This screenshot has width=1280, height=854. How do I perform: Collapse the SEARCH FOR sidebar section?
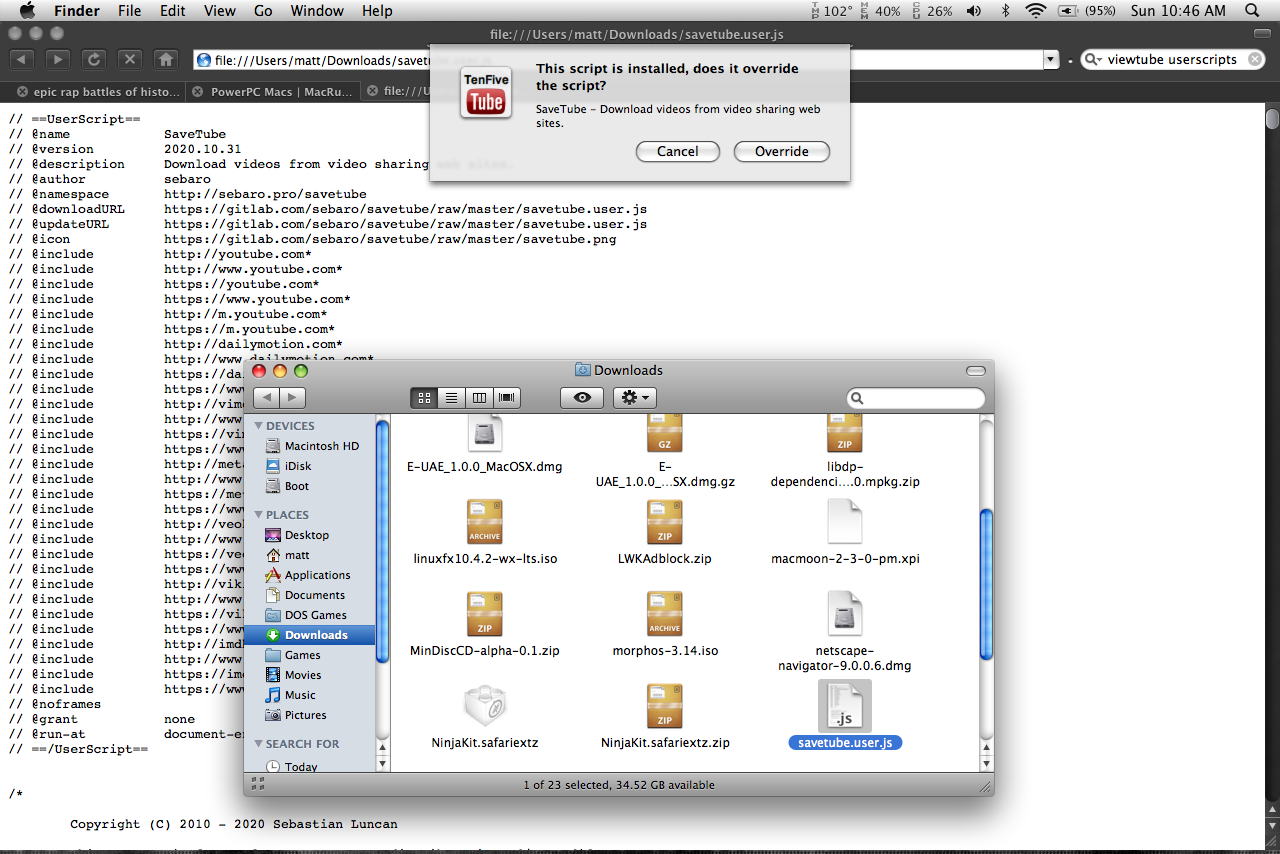257,744
